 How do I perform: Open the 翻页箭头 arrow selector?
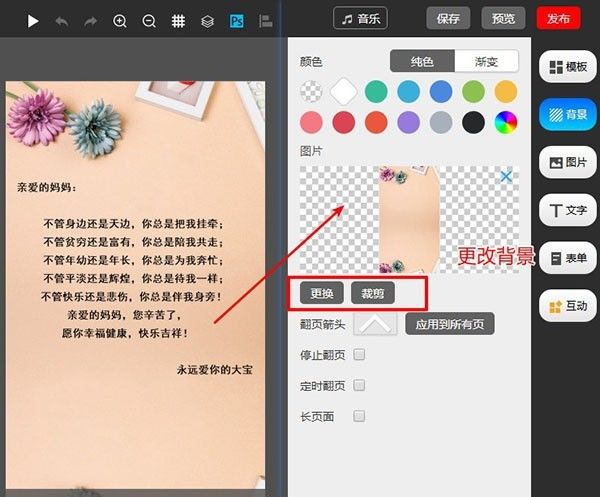(x=375, y=324)
